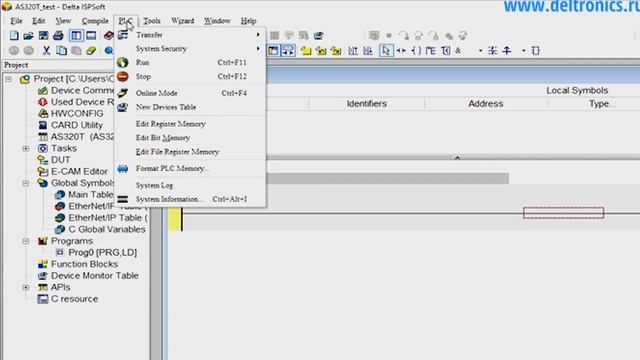Screen dimensions: 640x360
Task: Open the Compile menu
Action: 95,21
